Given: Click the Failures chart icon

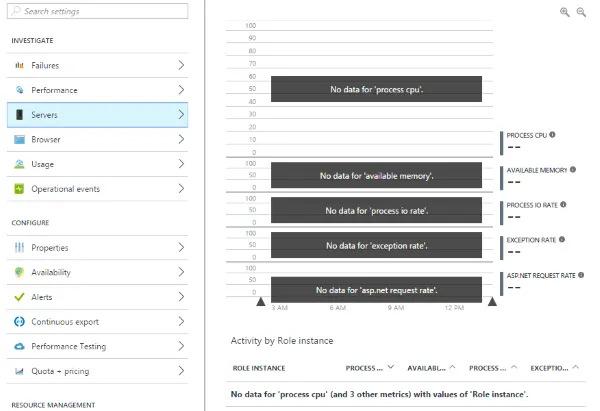Looking at the screenshot, I should [x=20, y=65].
